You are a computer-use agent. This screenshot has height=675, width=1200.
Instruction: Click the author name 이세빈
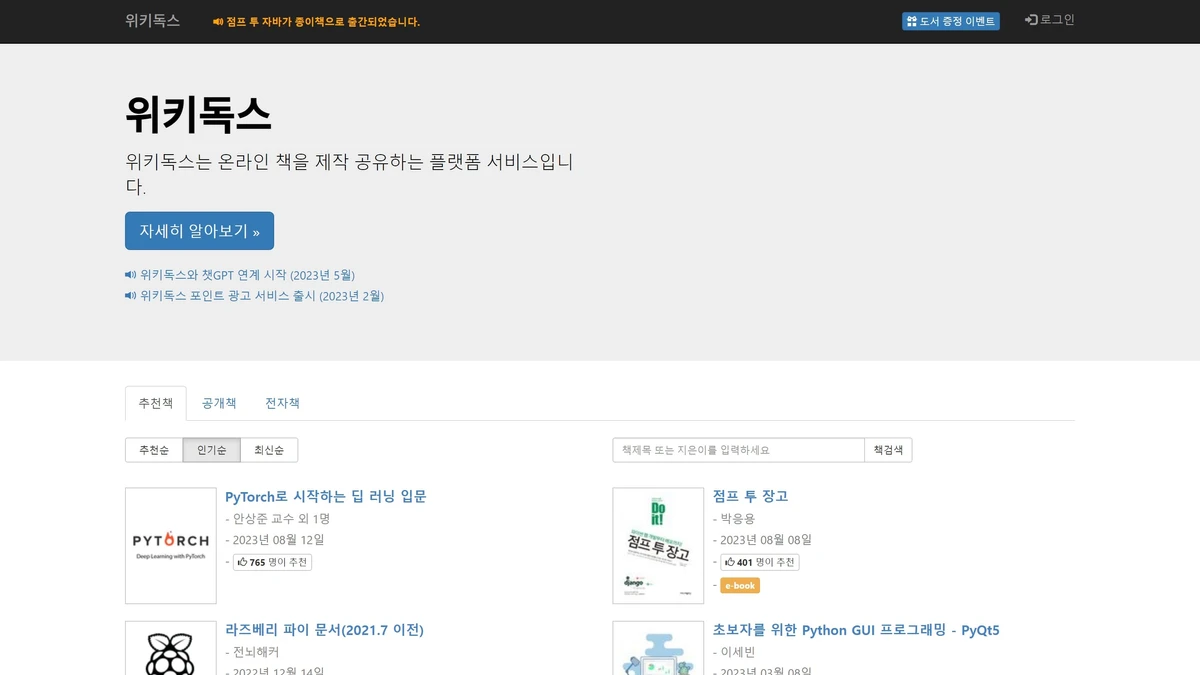[737, 652]
